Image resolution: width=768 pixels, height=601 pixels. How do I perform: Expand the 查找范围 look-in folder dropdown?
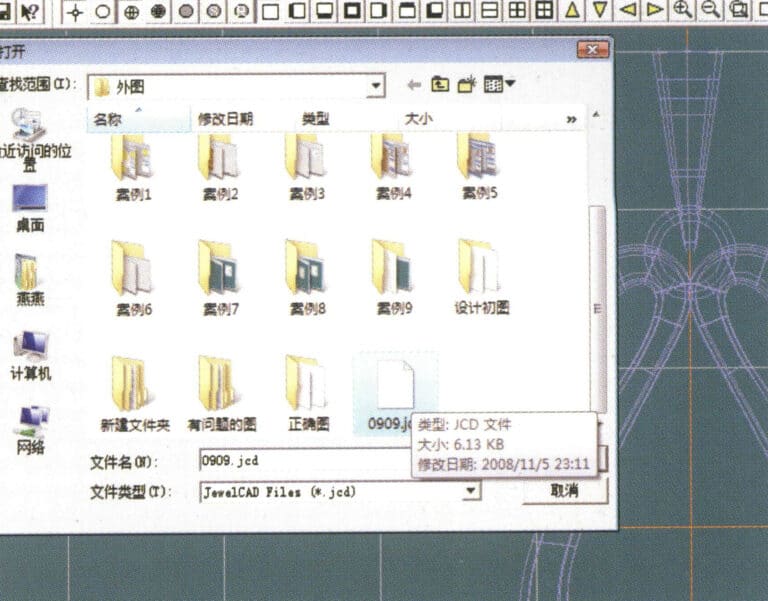coord(376,86)
